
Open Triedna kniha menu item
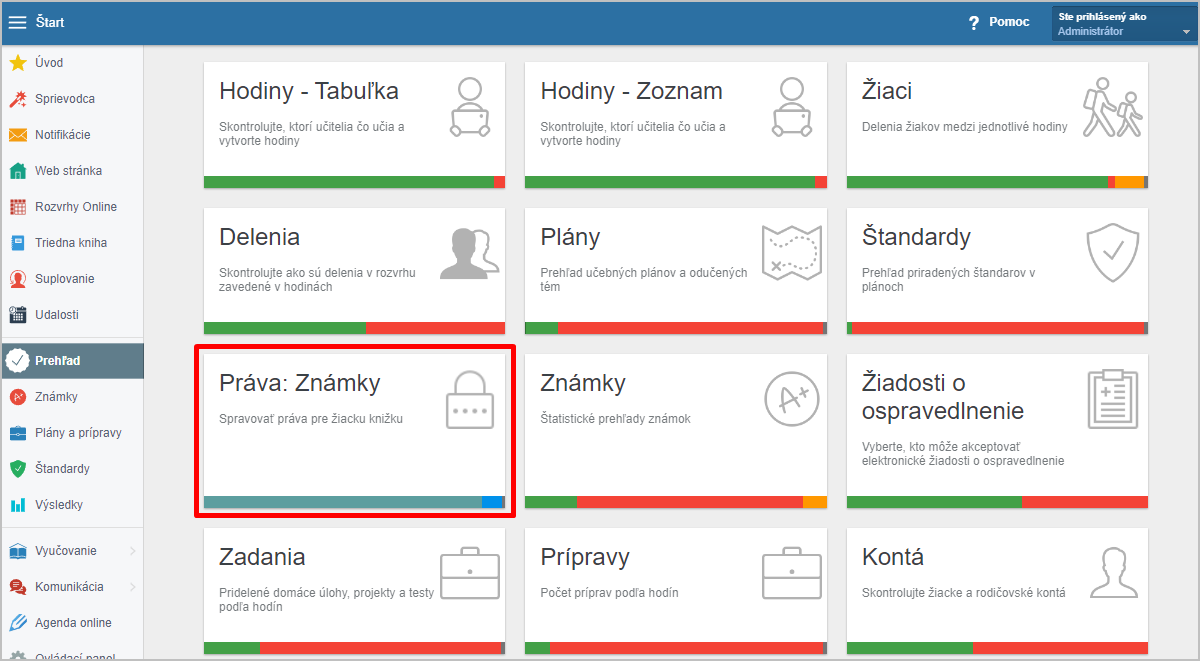72,243
